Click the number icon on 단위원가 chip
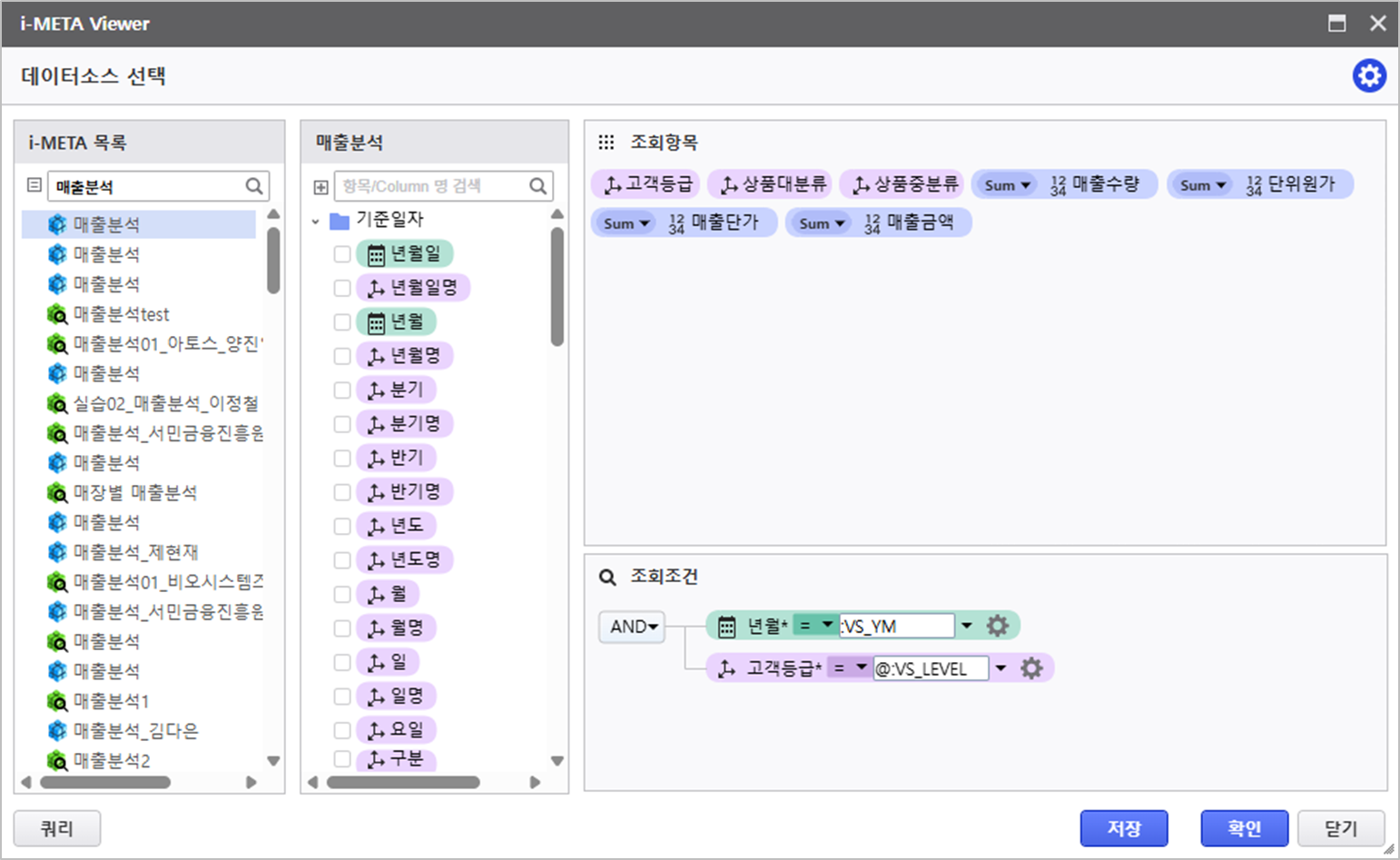This screenshot has width=1400, height=860. (1254, 185)
